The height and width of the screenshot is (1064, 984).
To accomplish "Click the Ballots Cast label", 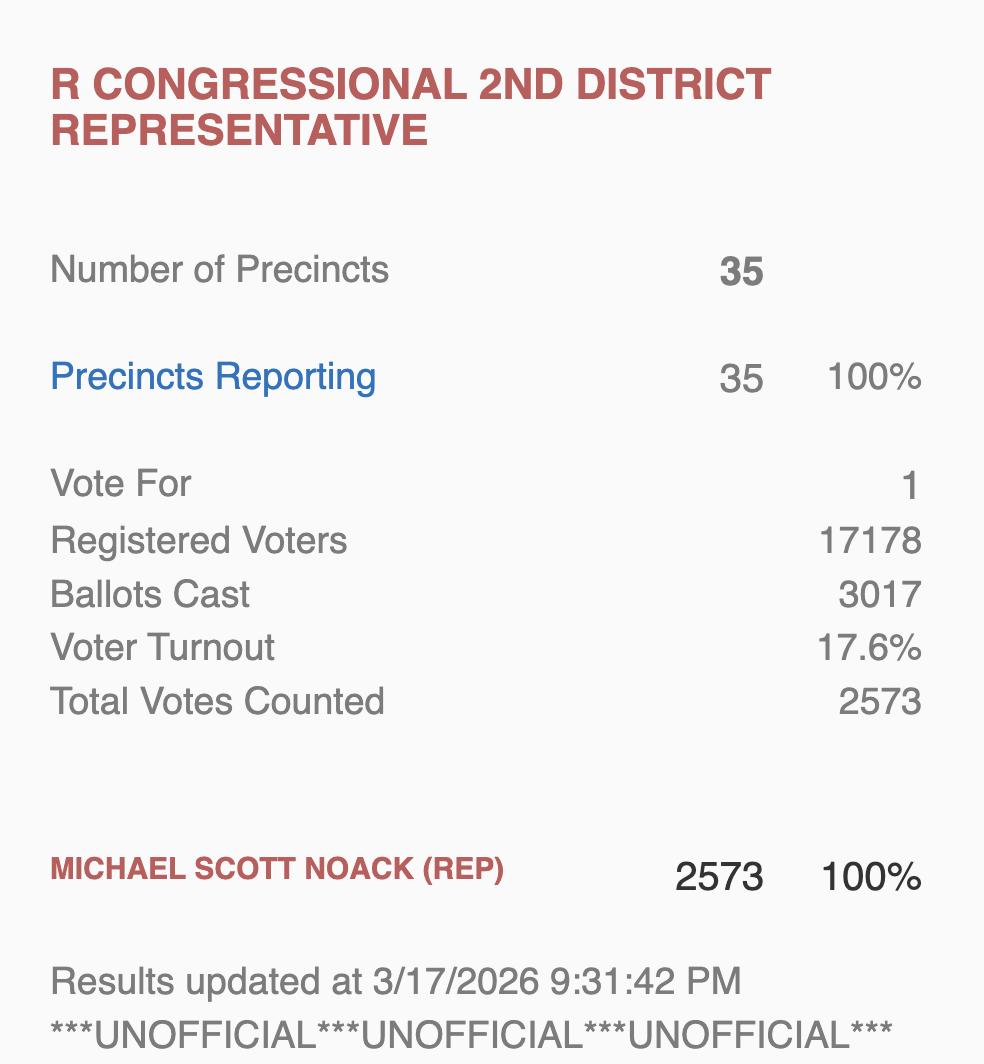I will (150, 595).
